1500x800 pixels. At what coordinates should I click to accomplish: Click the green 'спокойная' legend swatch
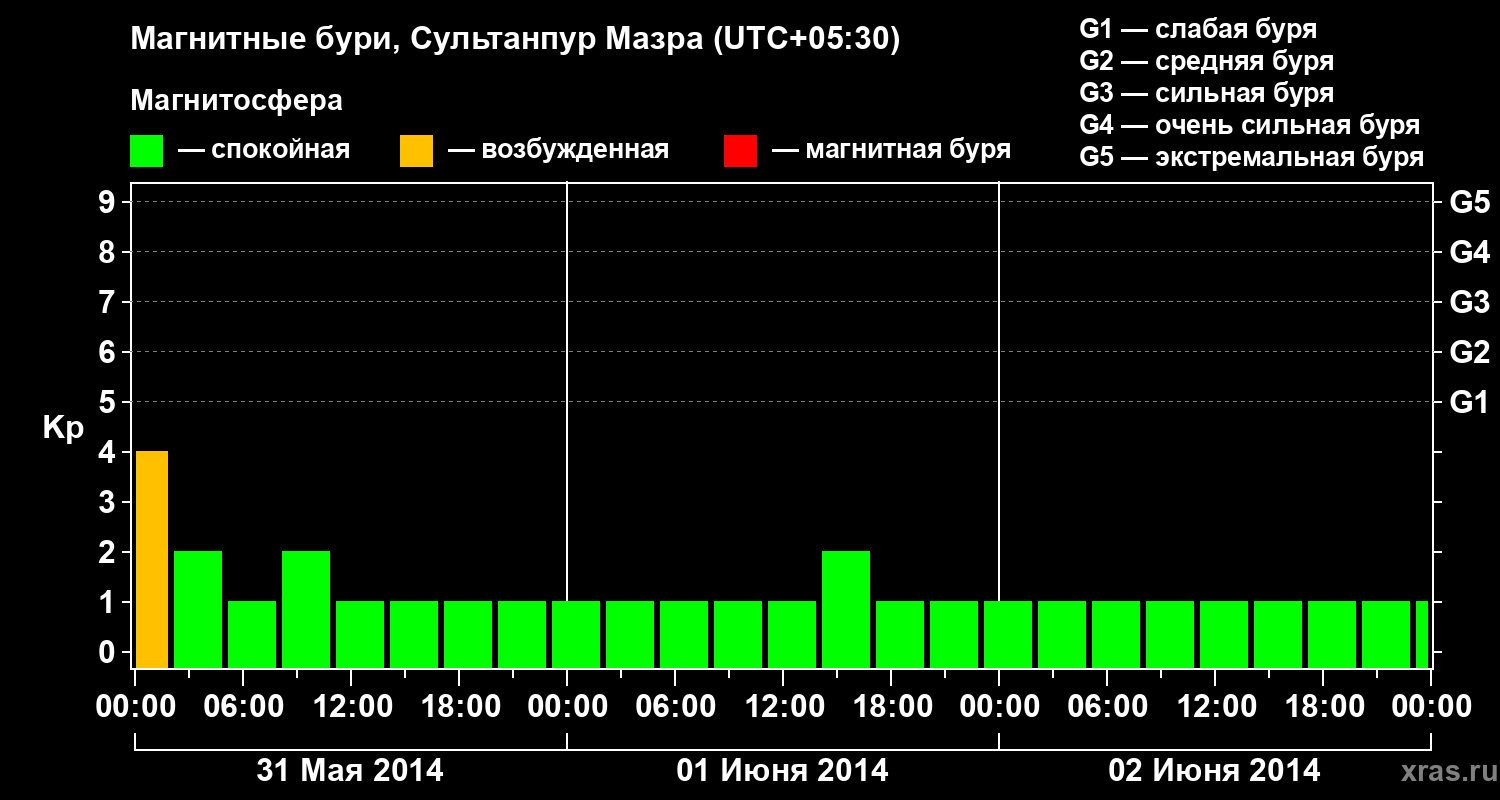(x=147, y=151)
